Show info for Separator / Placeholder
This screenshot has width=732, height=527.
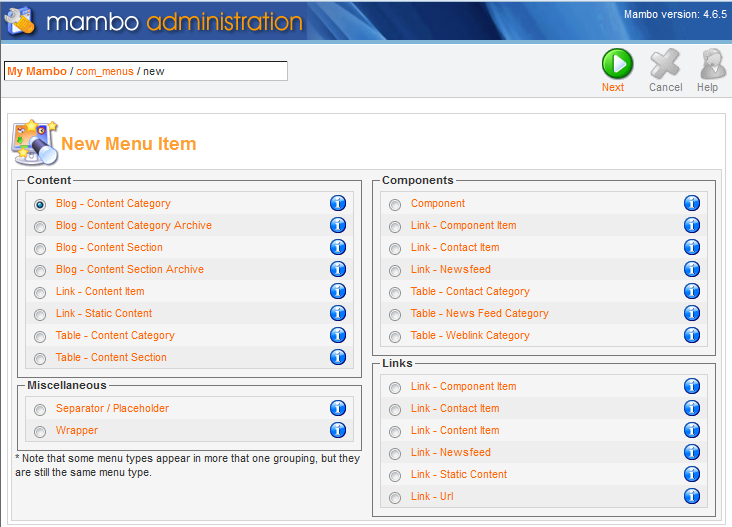pos(338,408)
